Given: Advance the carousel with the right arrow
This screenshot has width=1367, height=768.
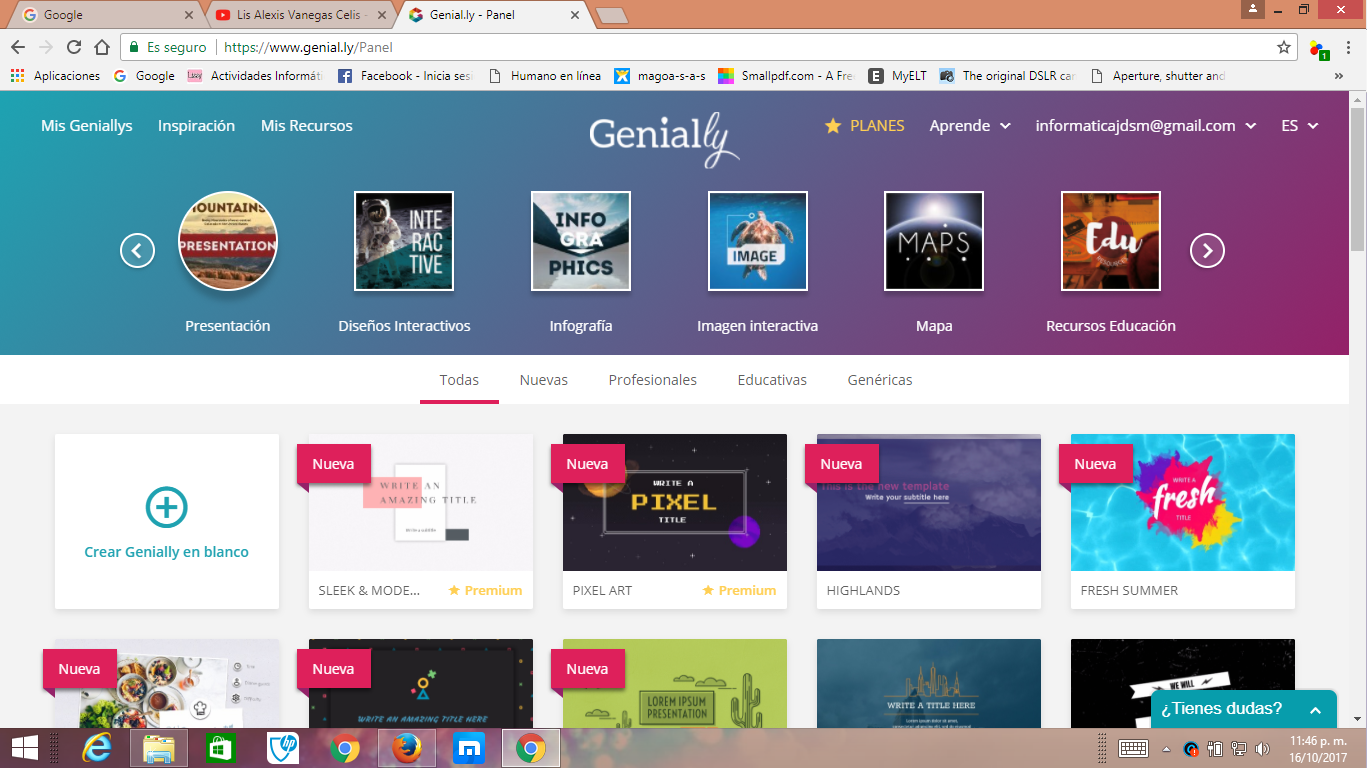Looking at the screenshot, I should point(1207,251).
